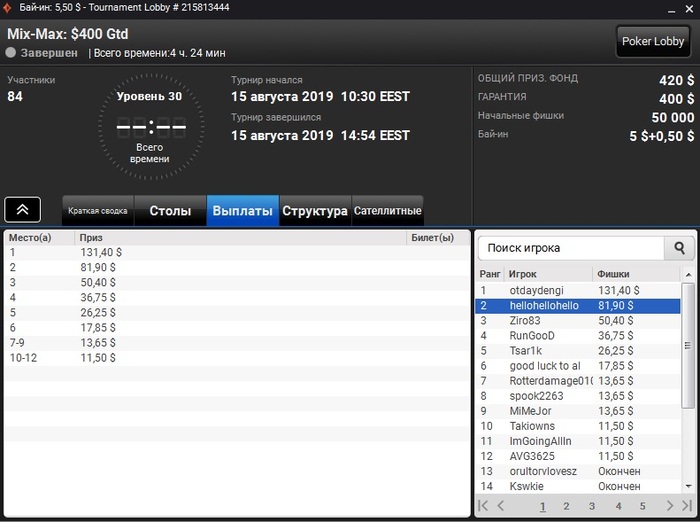The width and height of the screenshot is (700, 522).
Task: Click scroll up arrow in player list
Action: [x=688, y=275]
